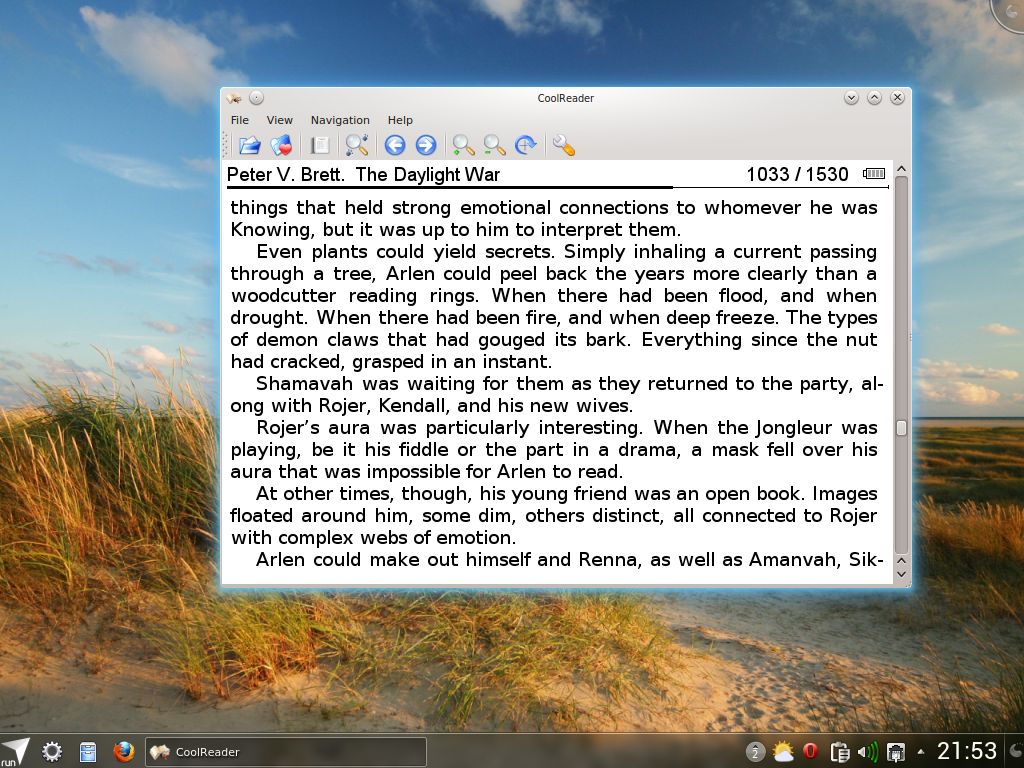The image size is (1024, 768).
Task: Click the word 'Amanvah,' in the last line
Action: click(x=794, y=560)
